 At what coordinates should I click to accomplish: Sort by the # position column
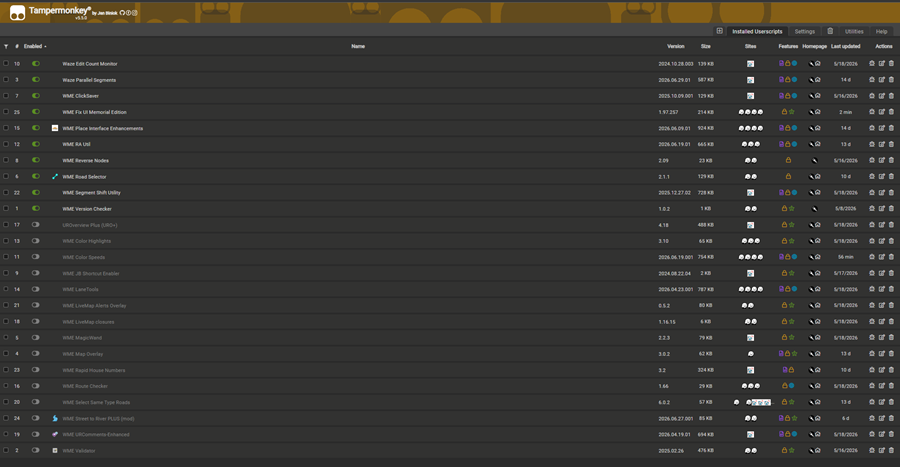[x=17, y=46]
